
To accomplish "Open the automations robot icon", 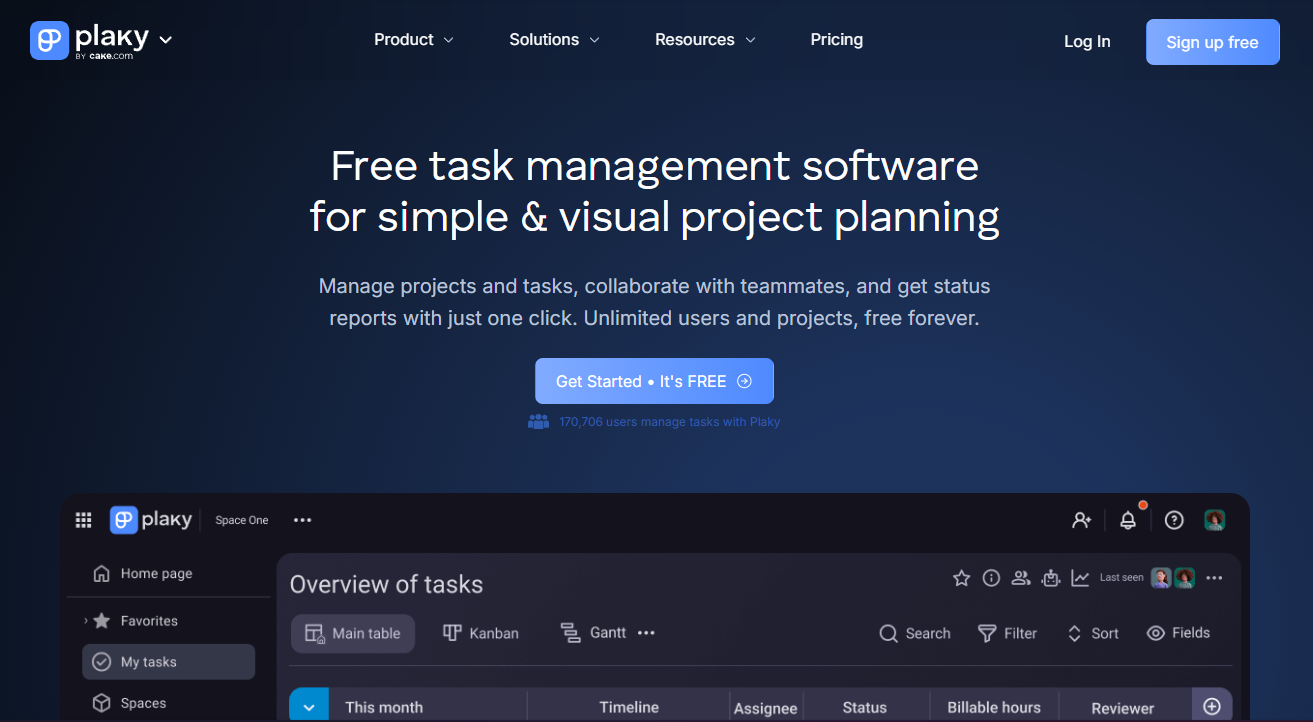I will click(1050, 578).
